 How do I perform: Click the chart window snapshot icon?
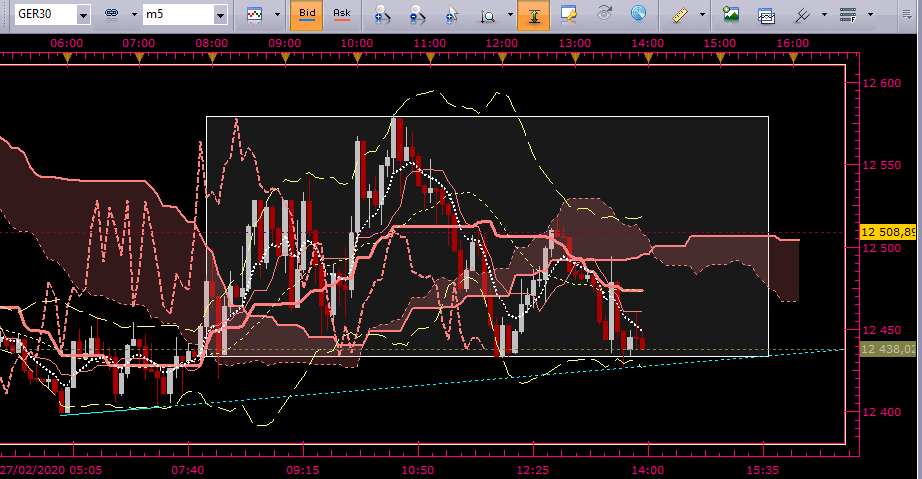point(766,16)
